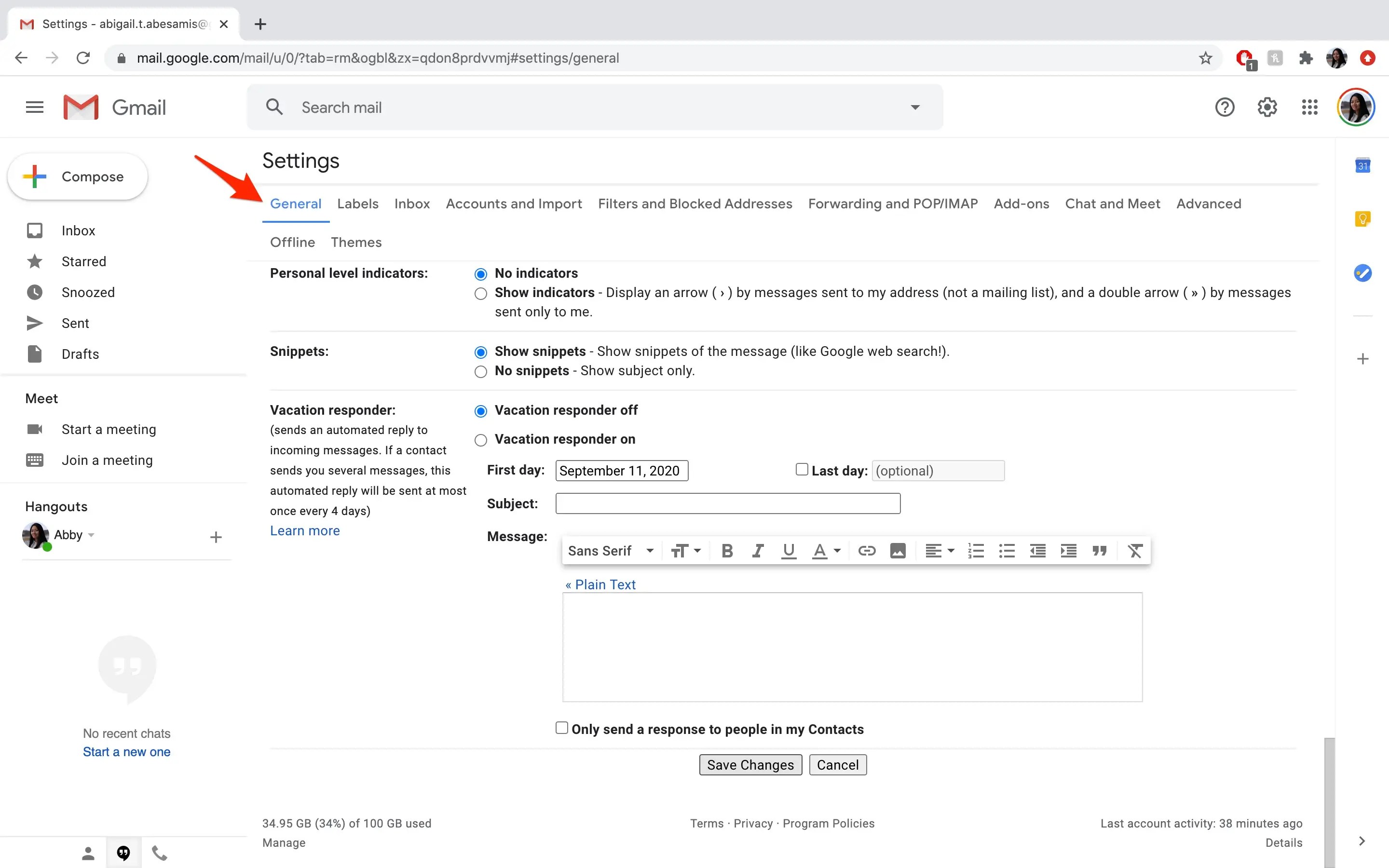
Task: Click the Save Changes button
Action: [x=750, y=765]
